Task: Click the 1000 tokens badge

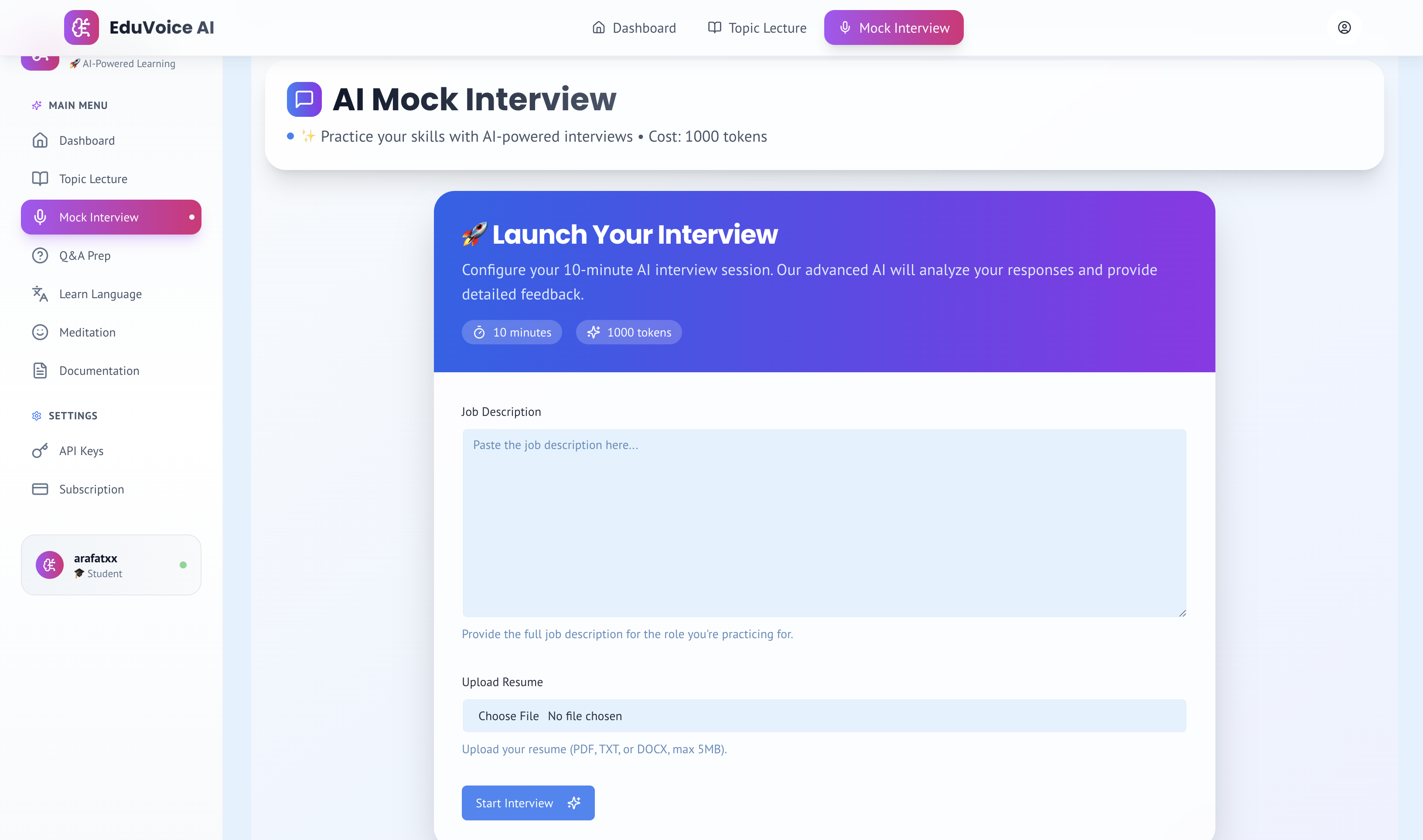Action: pos(628,332)
